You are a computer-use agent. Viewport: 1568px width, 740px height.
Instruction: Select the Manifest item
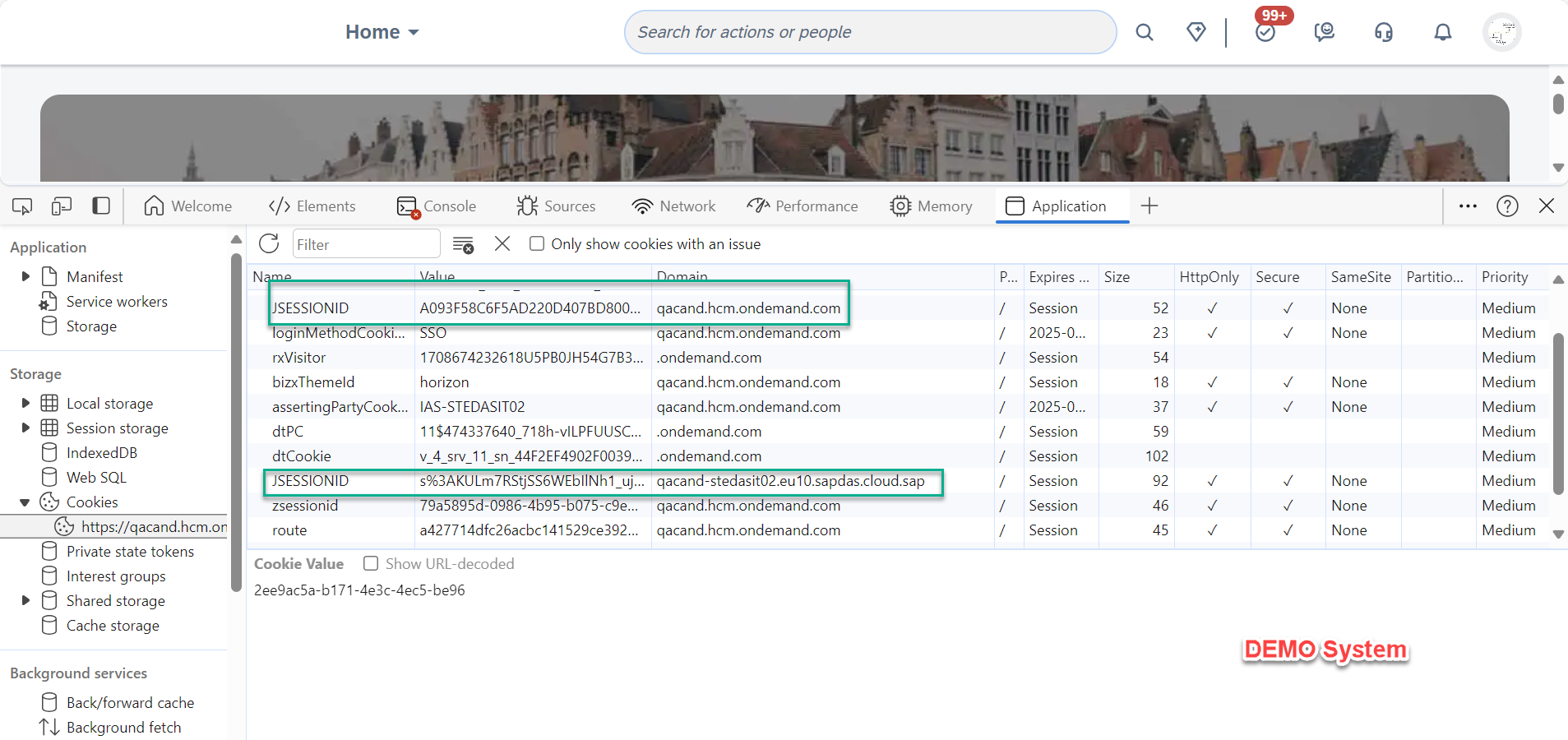95,276
